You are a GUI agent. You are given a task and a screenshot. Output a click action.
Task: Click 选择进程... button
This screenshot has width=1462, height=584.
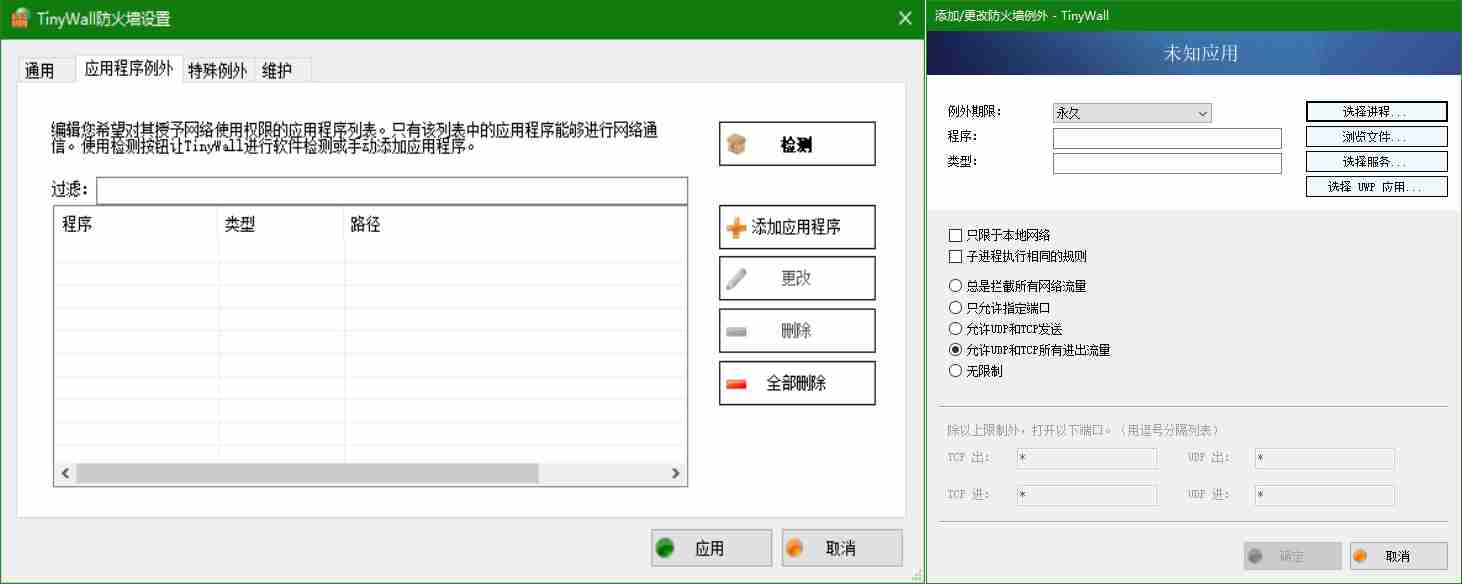click(1376, 112)
